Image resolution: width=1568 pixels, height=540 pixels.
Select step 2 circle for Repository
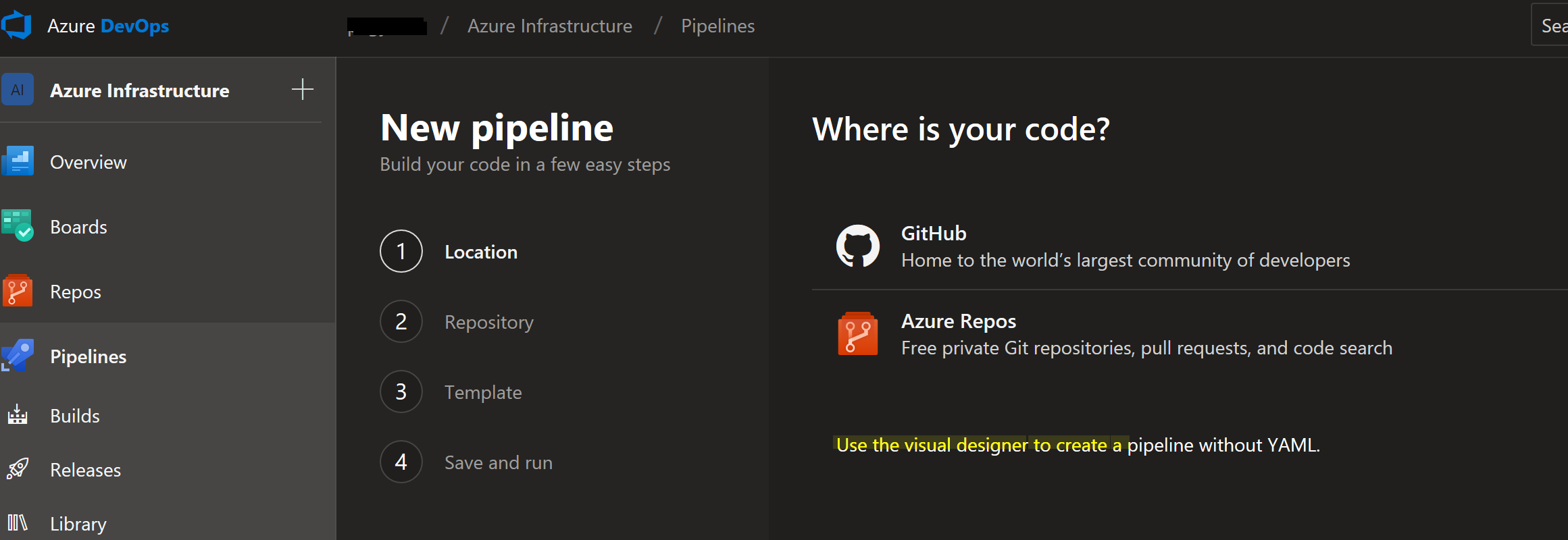point(401,321)
